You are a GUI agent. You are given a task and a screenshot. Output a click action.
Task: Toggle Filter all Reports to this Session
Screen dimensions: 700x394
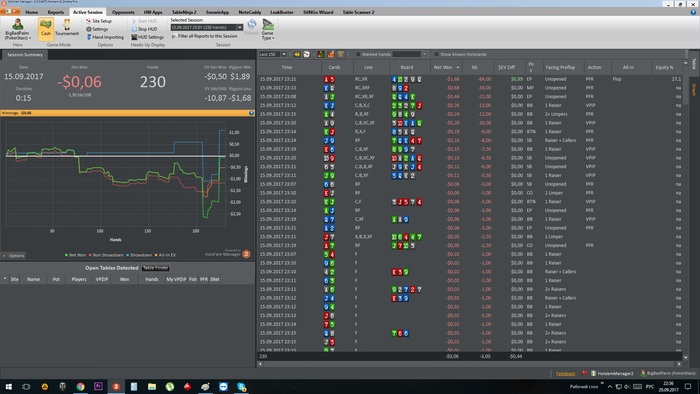click(204, 36)
